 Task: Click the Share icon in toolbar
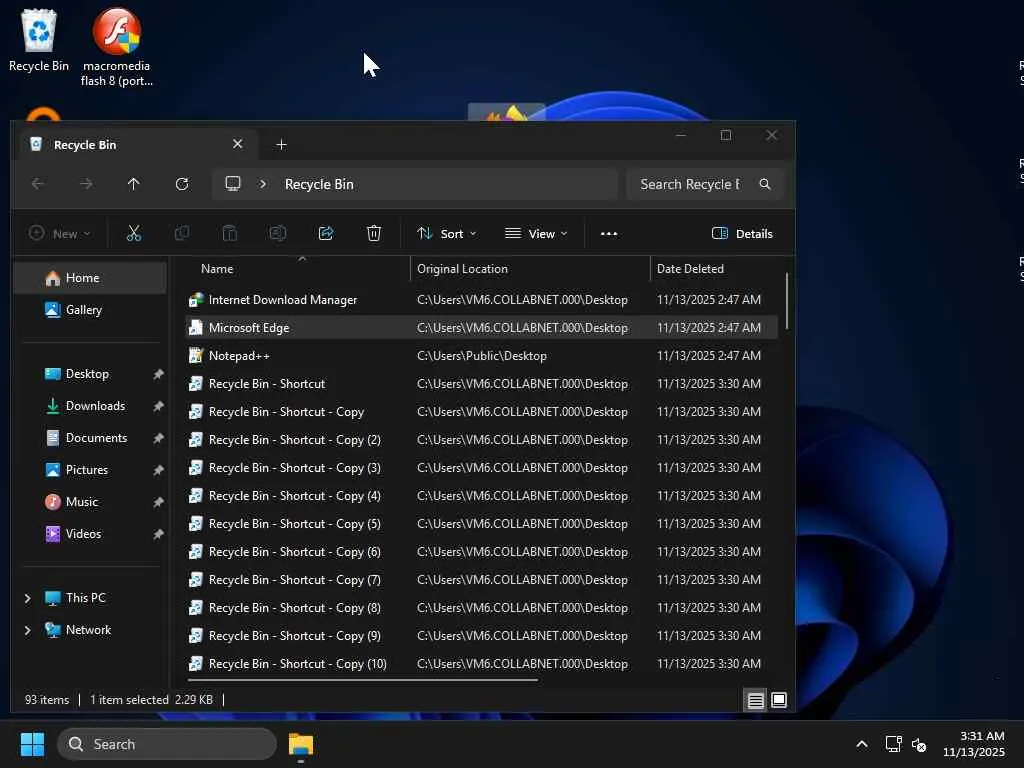[x=326, y=233]
